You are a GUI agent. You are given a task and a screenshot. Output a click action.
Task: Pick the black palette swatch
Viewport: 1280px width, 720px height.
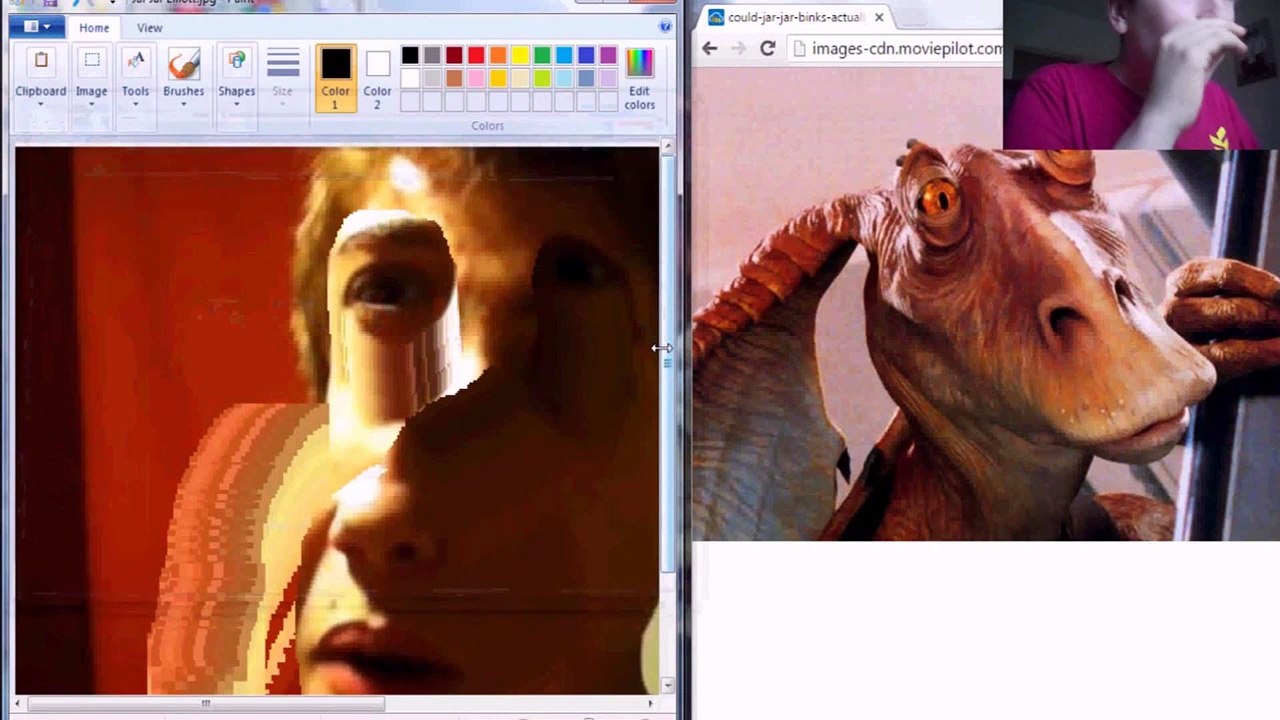click(410, 55)
